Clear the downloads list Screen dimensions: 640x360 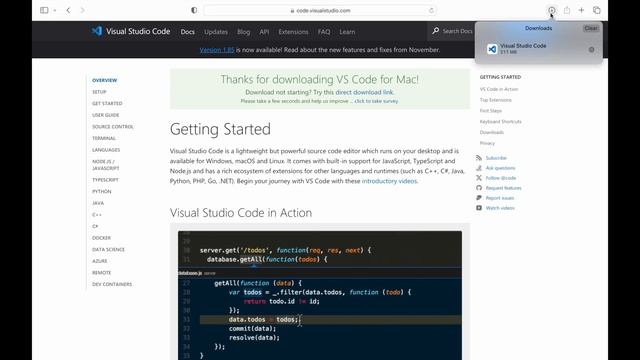click(x=591, y=28)
